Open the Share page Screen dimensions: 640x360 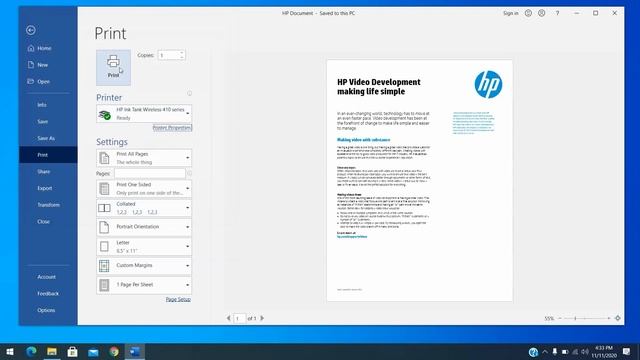(x=48, y=171)
